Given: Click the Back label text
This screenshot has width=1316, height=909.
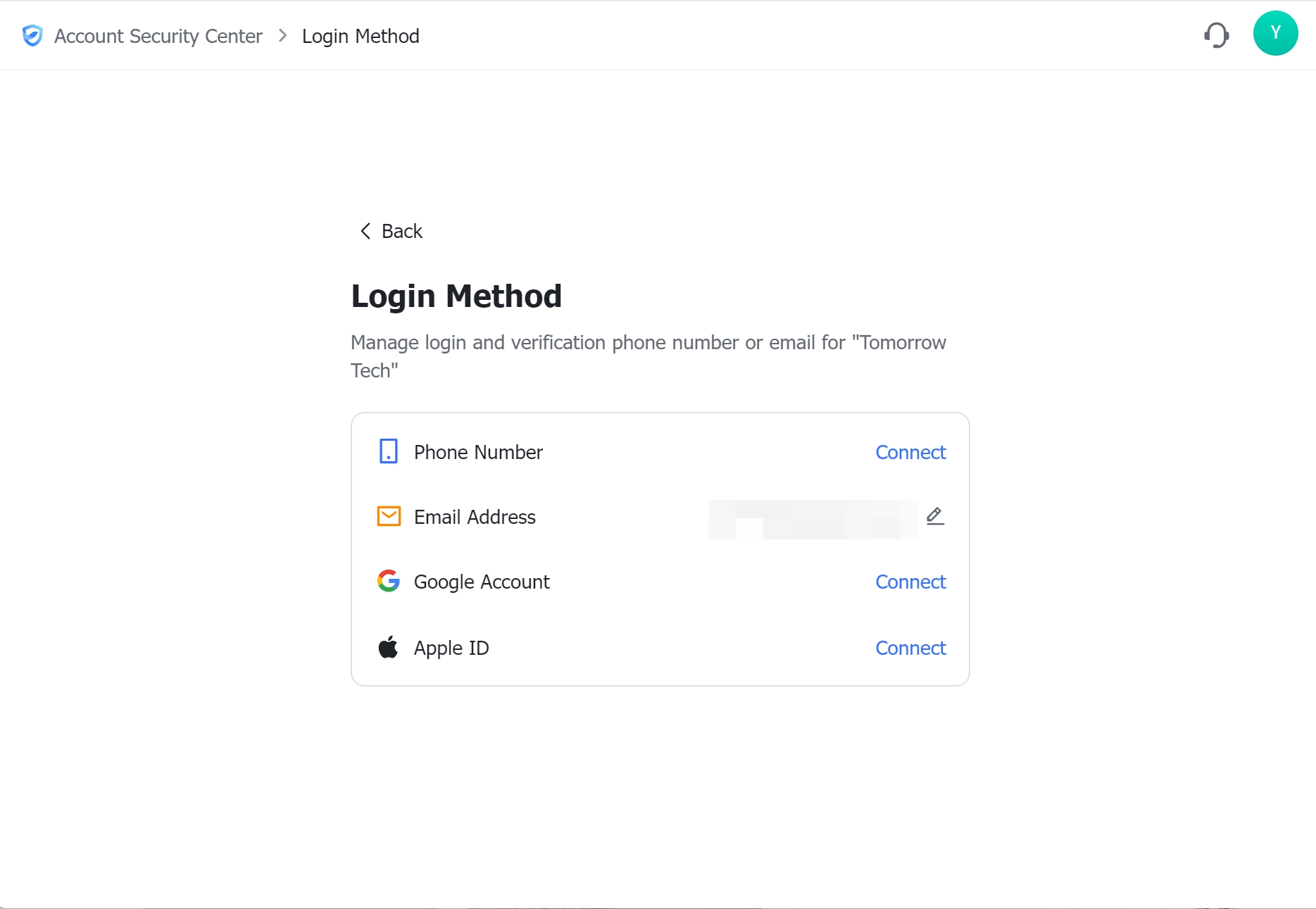Looking at the screenshot, I should coord(401,231).
